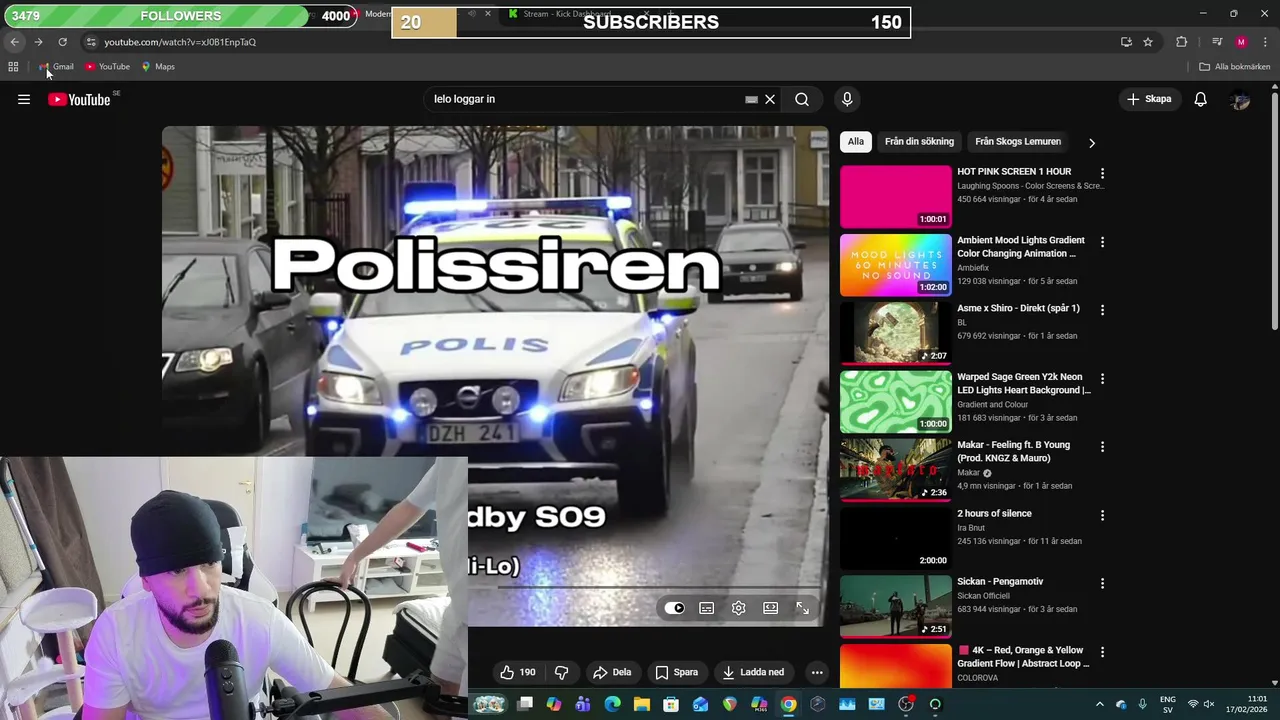The width and height of the screenshot is (1280, 720).
Task: Open options menu for HOT PINK SCREEN
Action: coord(1103,173)
